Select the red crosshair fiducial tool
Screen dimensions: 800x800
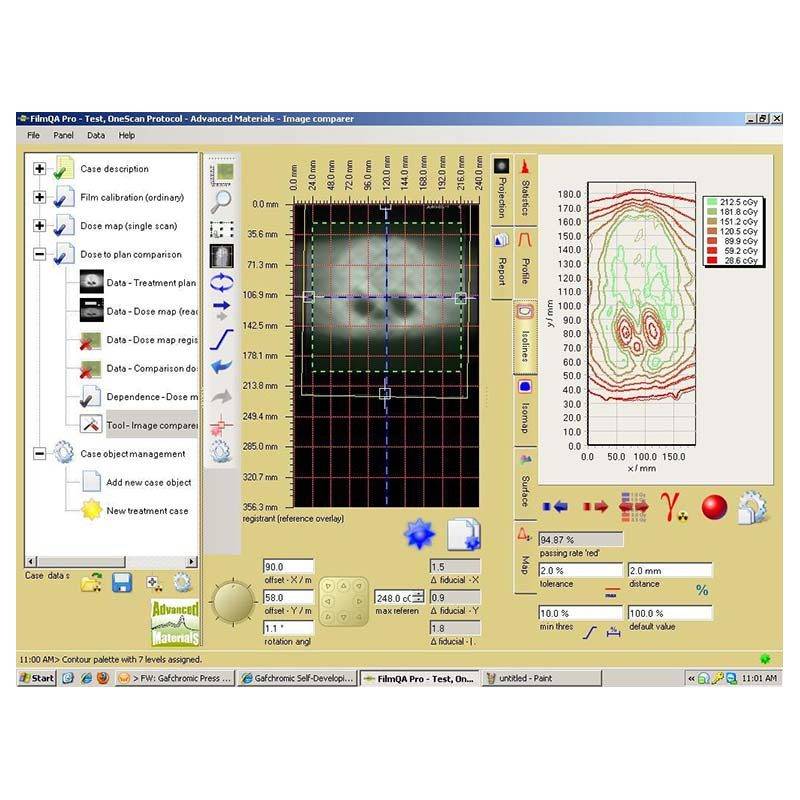220,424
